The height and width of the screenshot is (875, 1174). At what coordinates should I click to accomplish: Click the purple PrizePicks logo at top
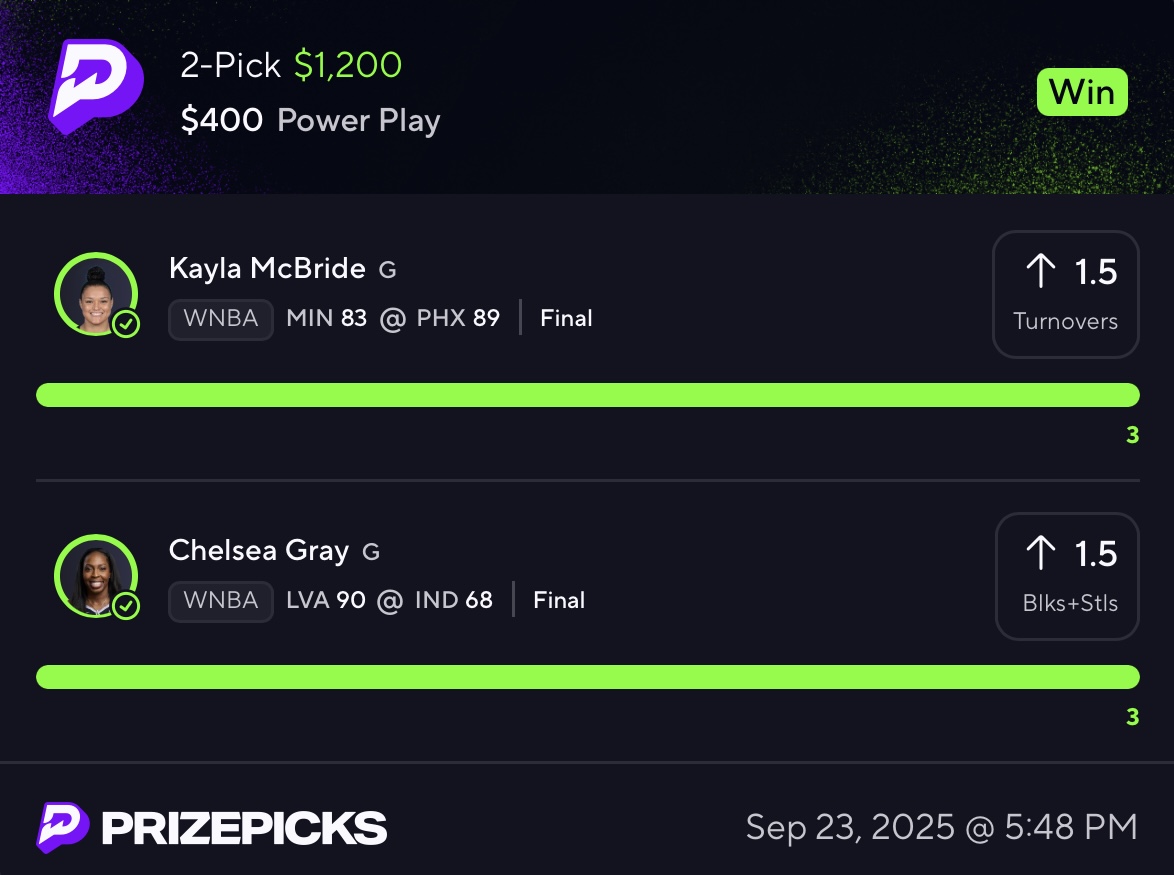(x=96, y=86)
